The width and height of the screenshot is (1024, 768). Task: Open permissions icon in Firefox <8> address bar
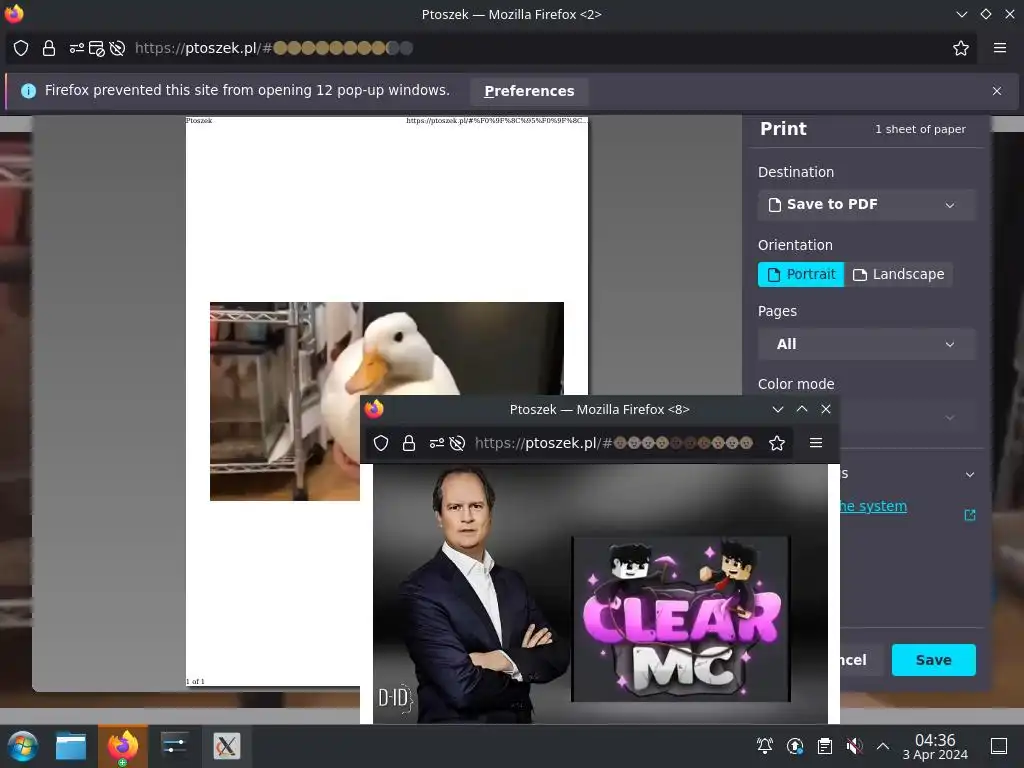point(437,443)
